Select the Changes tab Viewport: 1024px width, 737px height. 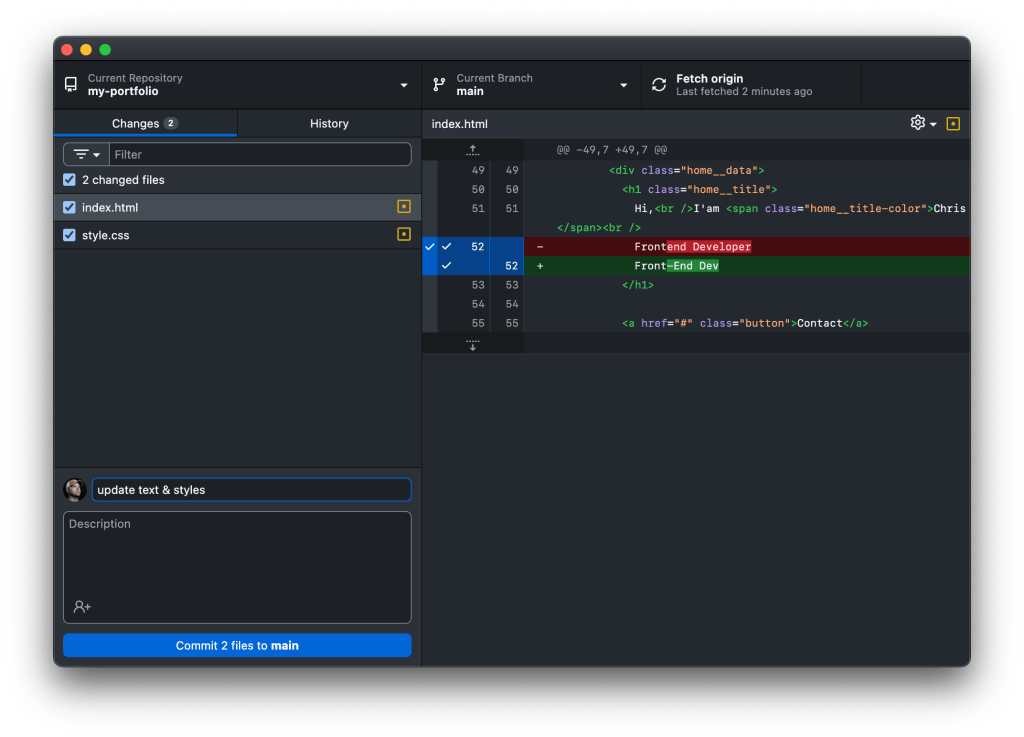click(x=145, y=123)
